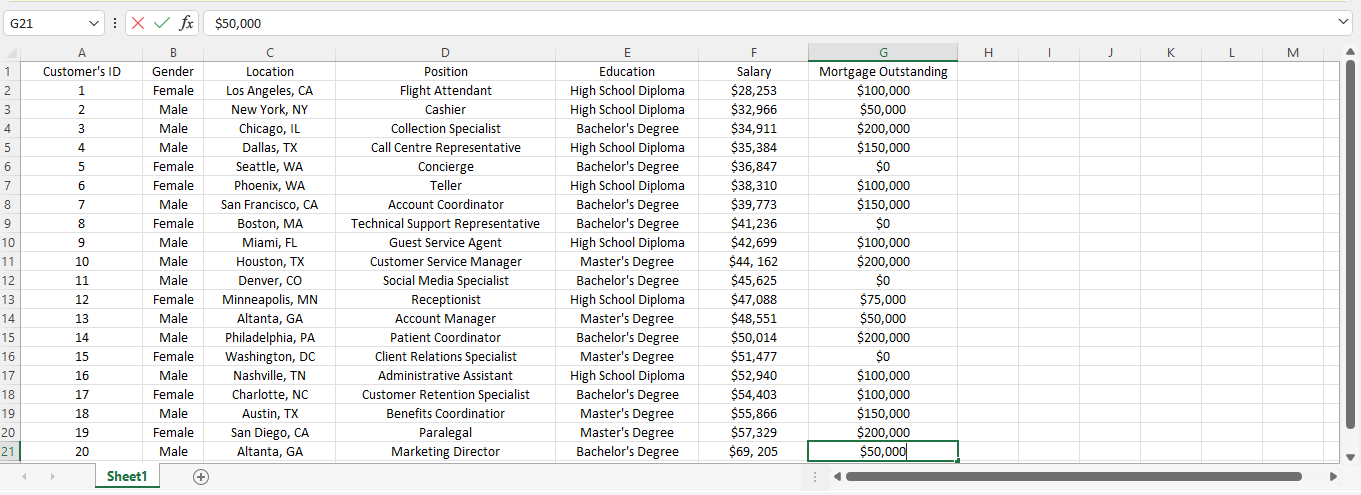This screenshot has height=495, width=1361.
Task: Open the Name Box dropdown arrow
Action: pos(94,23)
